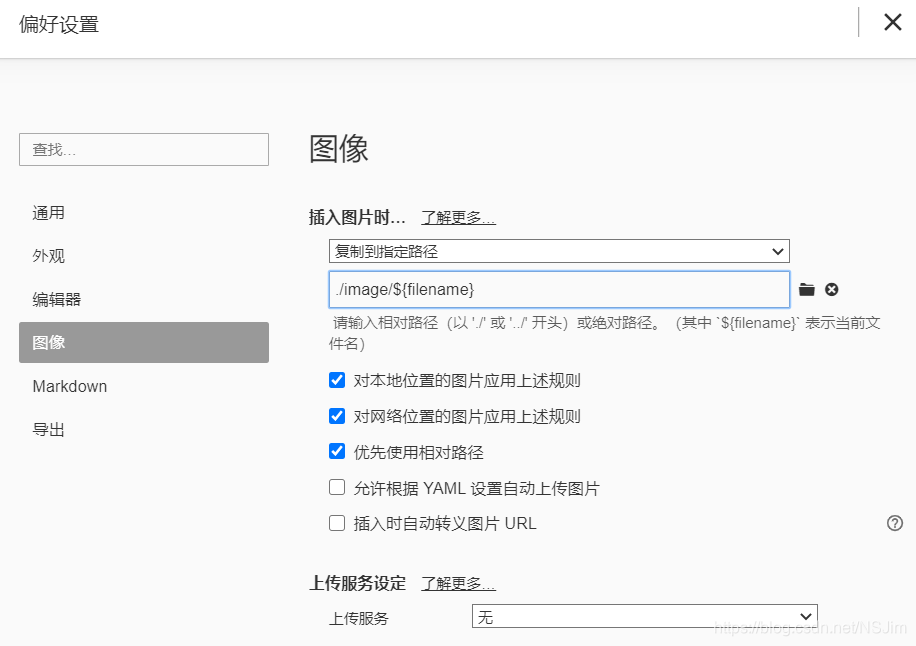The image size is (916, 646).
Task: Uncheck 对网络位置的图片应用上述规则
Action: (337, 416)
